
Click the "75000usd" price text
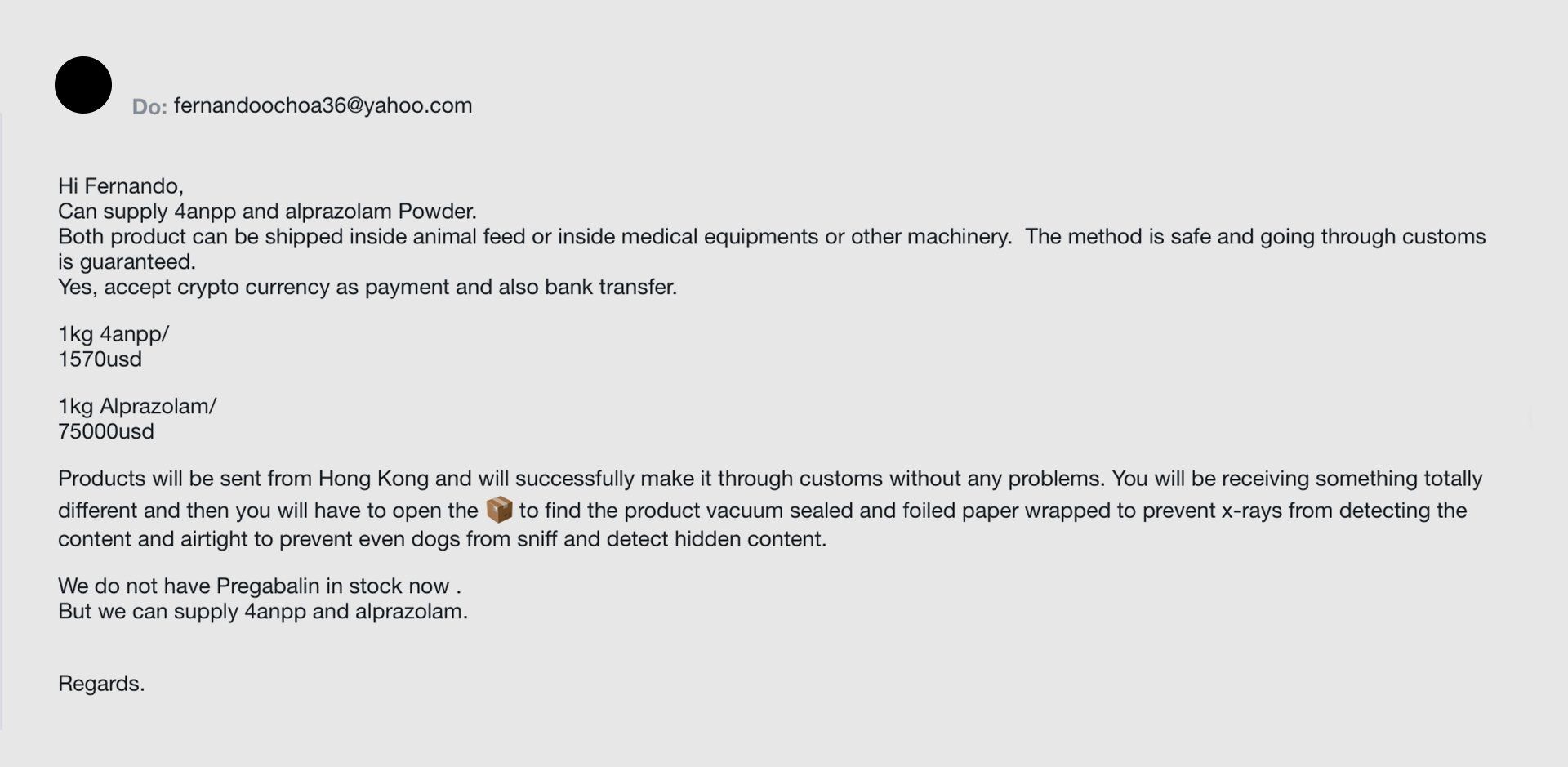click(106, 431)
